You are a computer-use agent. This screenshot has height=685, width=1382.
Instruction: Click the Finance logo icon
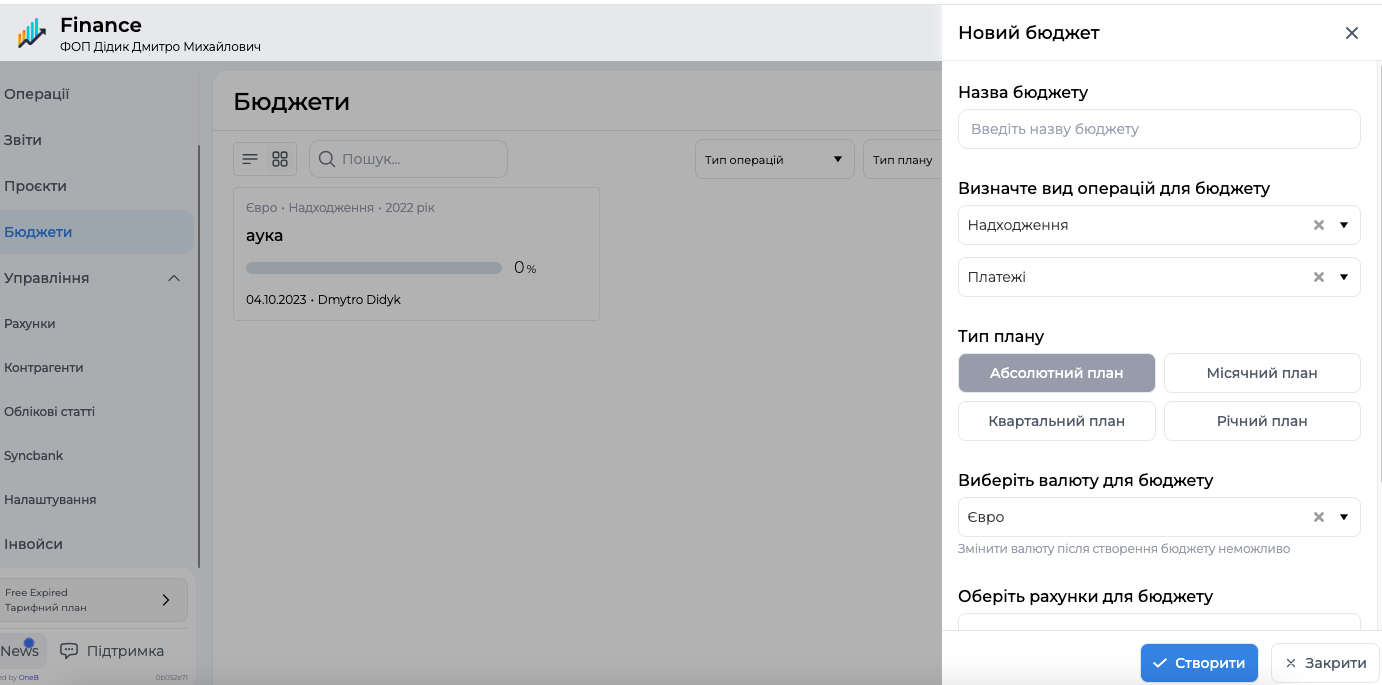point(32,33)
